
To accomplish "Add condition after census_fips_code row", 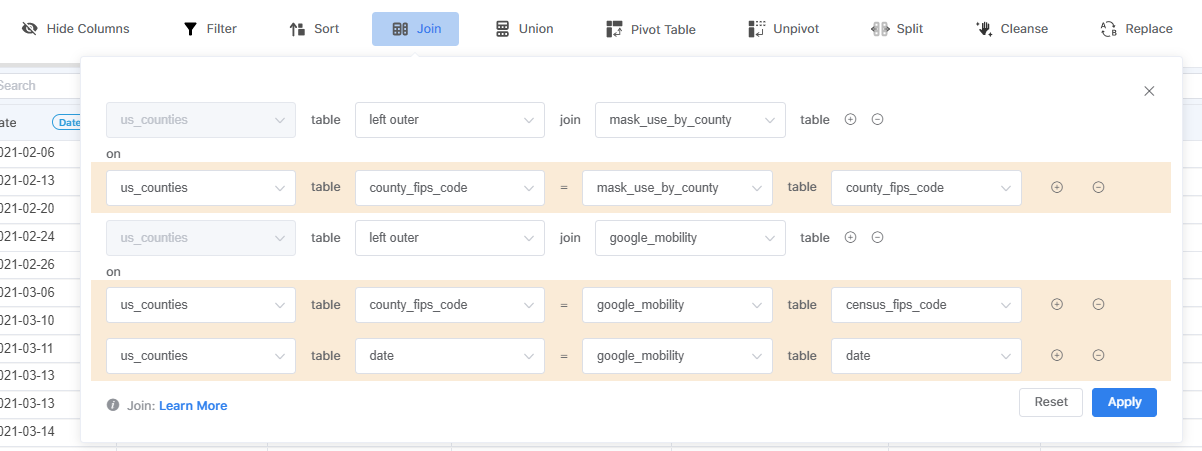I will [x=1057, y=304].
